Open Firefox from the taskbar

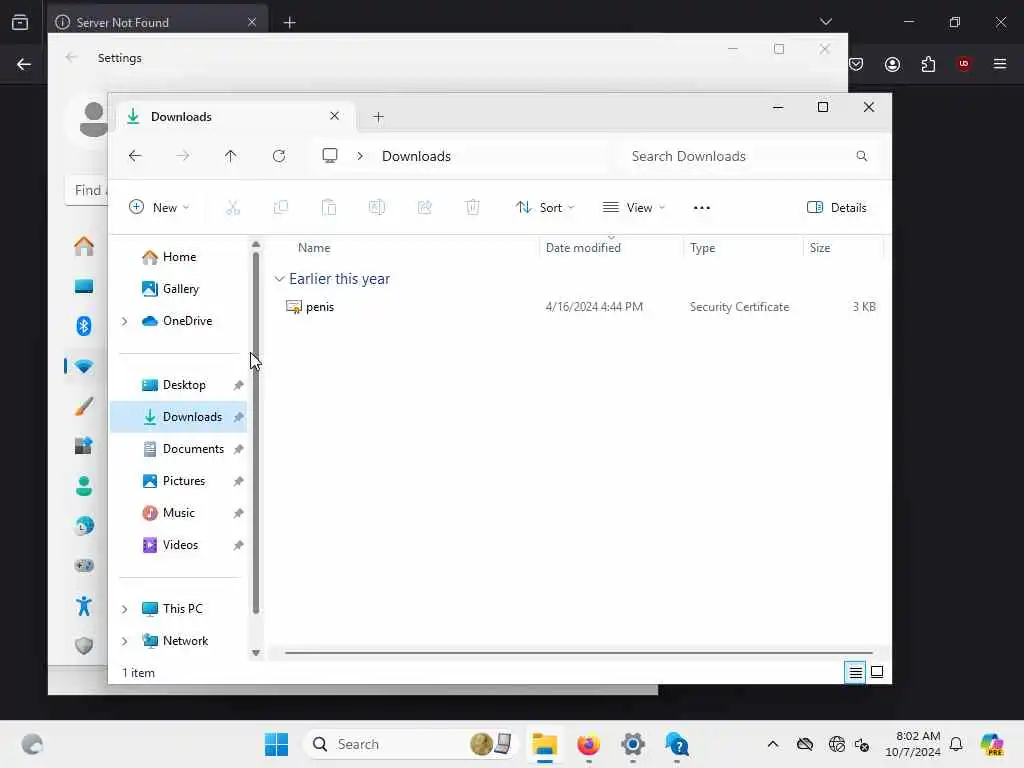tap(588, 744)
